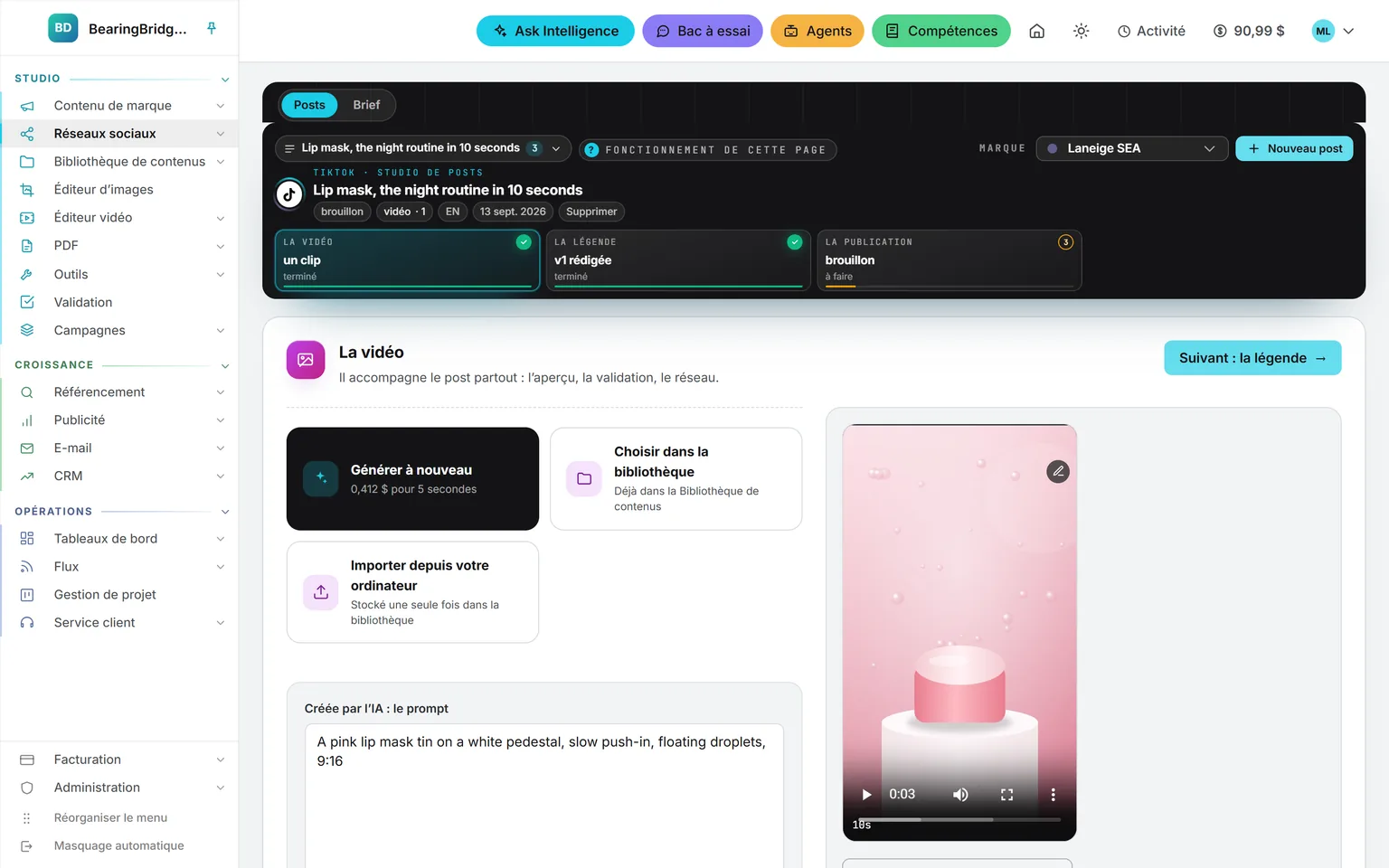Open fullscreen for the video preview
1389x868 pixels.
1006,795
